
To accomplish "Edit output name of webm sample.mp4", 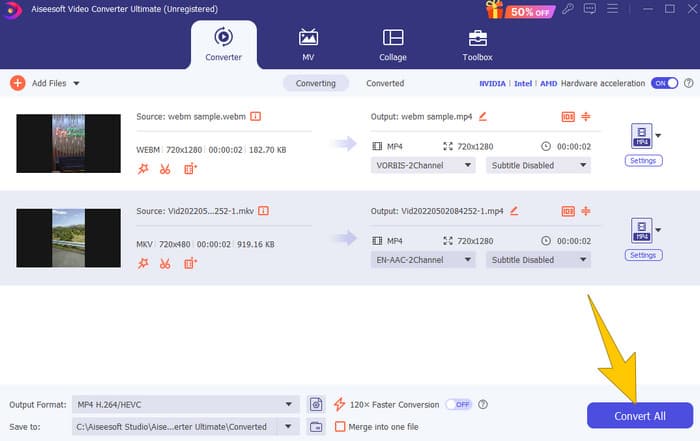I will 483,116.
